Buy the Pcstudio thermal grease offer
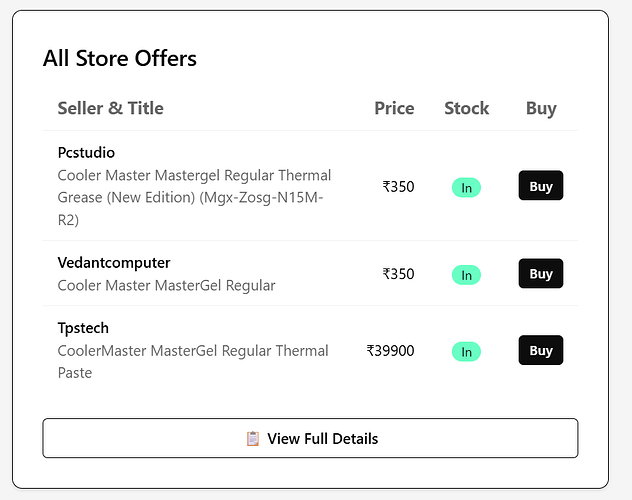632x500 pixels. click(x=540, y=186)
